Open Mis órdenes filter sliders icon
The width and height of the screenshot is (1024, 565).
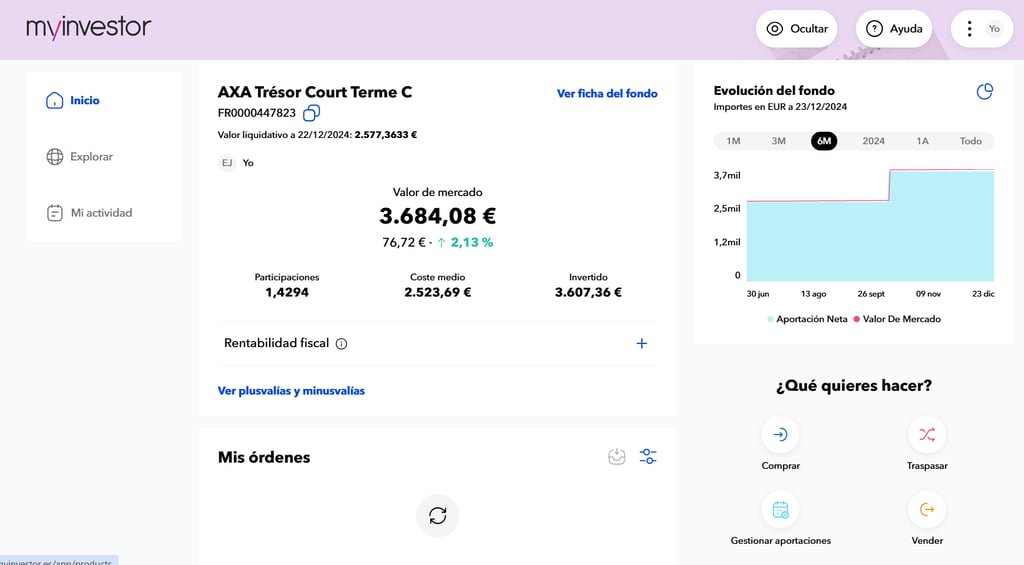pyautogui.click(x=648, y=457)
